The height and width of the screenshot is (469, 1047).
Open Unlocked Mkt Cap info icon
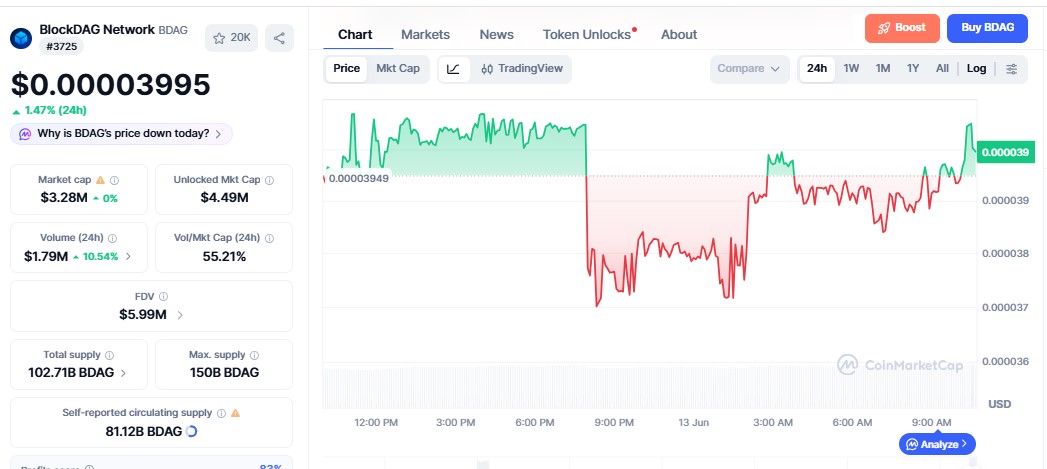[269, 180]
